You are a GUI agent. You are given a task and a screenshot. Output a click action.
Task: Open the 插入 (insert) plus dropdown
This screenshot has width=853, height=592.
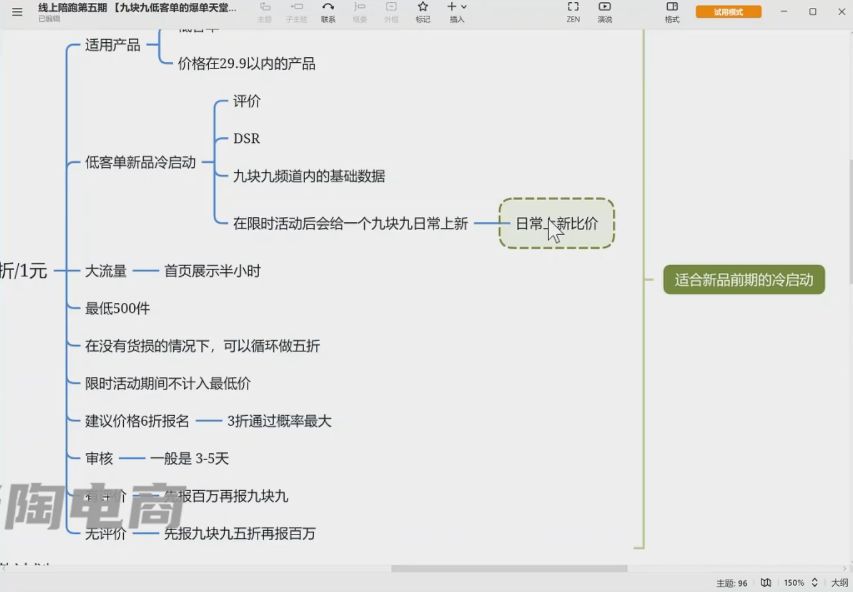point(456,11)
